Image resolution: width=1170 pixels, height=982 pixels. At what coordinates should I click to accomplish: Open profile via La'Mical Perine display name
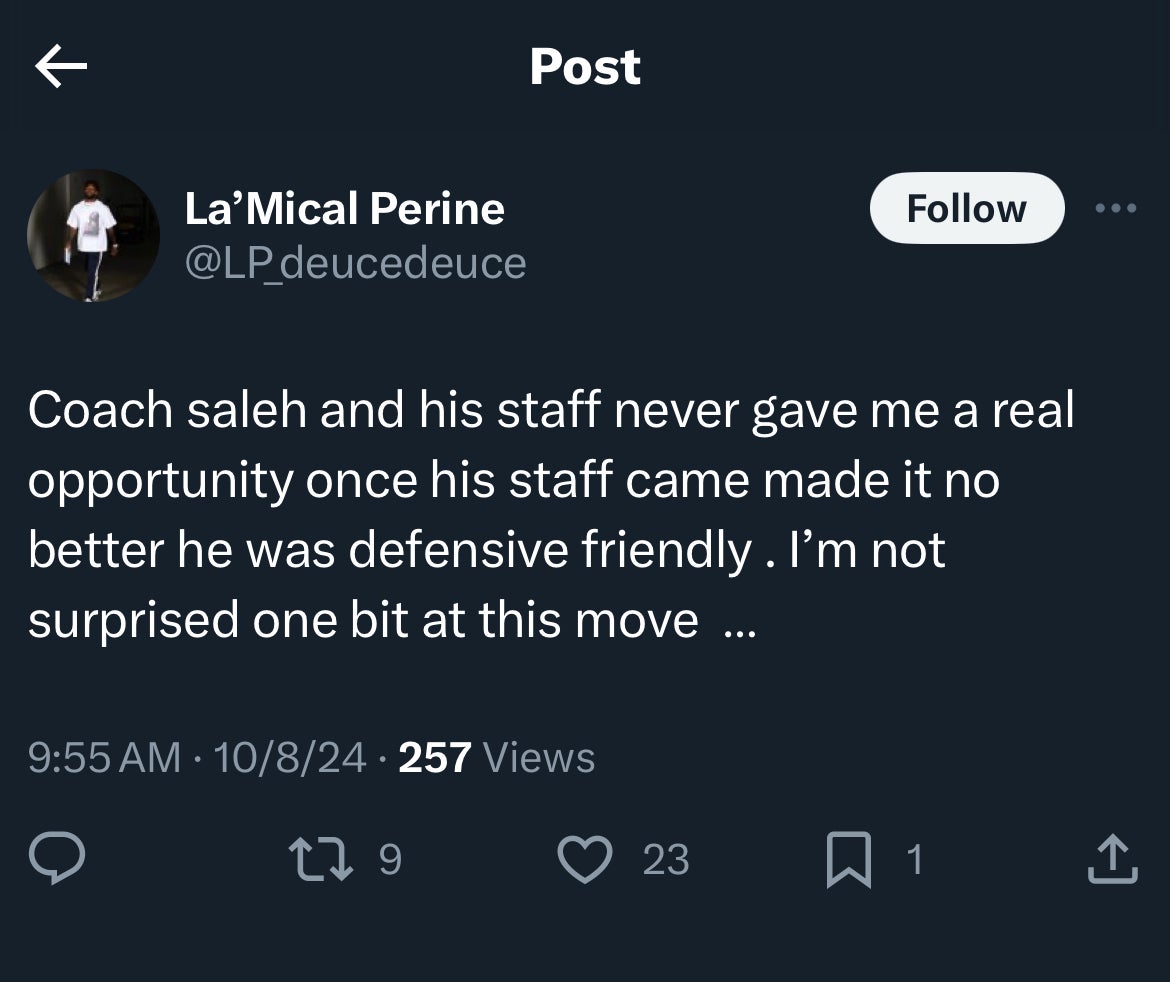[x=345, y=208]
